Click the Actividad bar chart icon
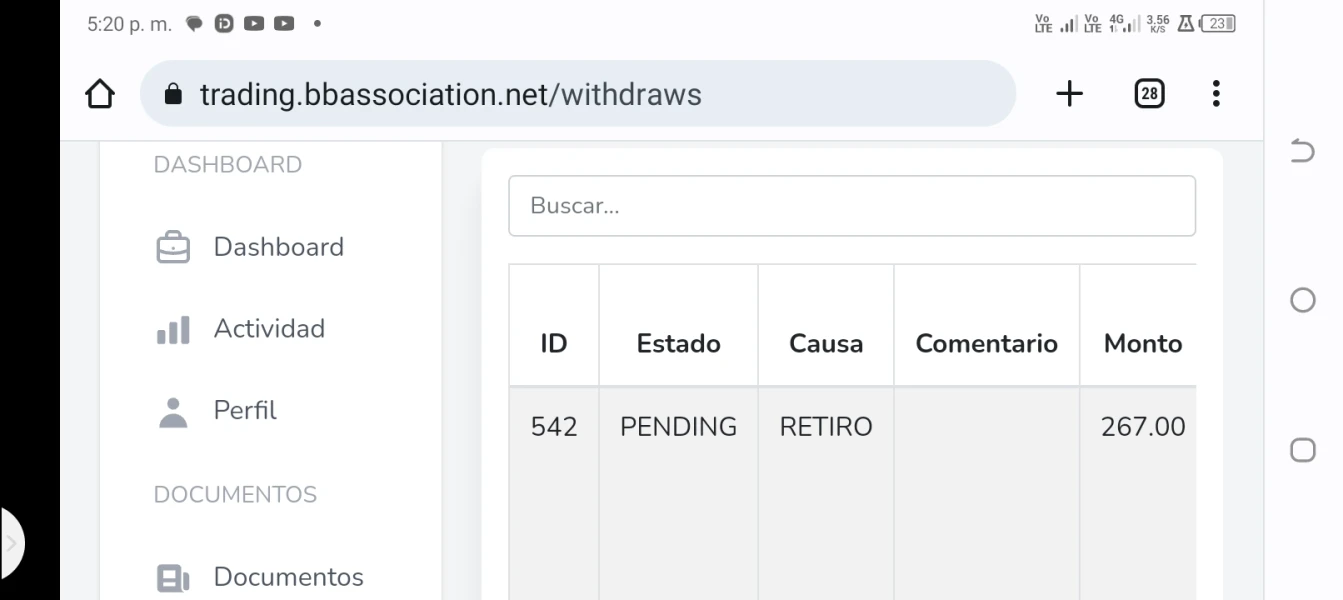The width and height of the screenshot is (1343, 600). coord(173,329)
